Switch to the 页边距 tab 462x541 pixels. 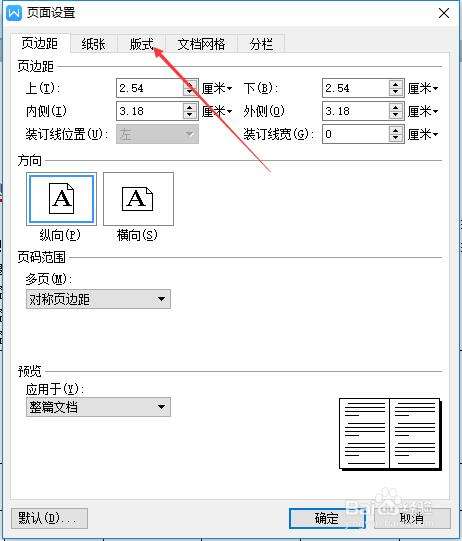(x=40, y=43)
